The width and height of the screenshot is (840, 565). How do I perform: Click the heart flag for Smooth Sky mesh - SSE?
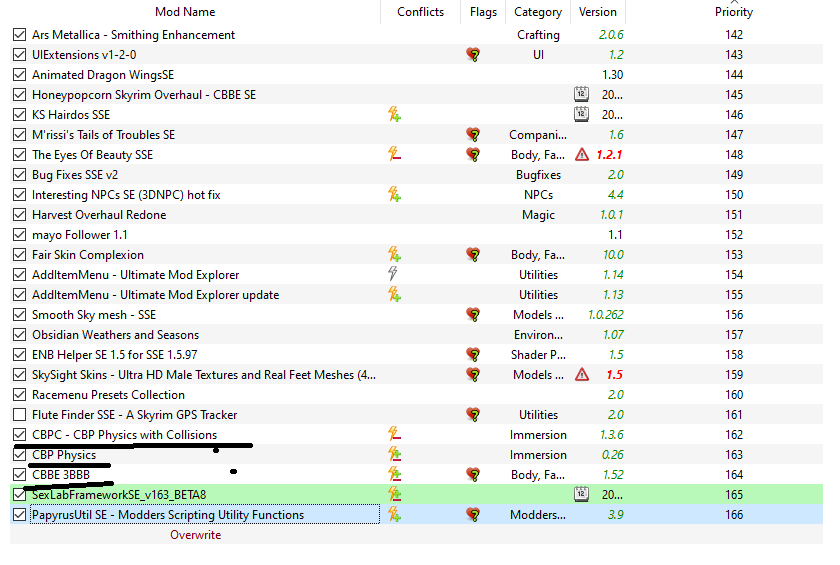[473, 314]
